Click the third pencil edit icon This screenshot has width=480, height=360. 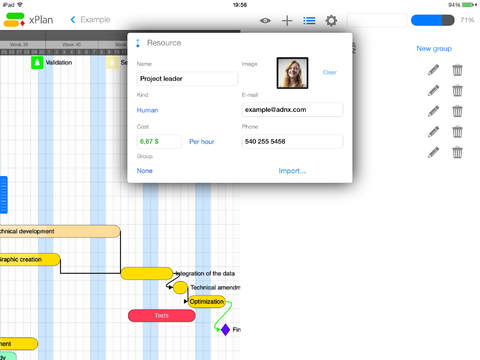(433, 111)
